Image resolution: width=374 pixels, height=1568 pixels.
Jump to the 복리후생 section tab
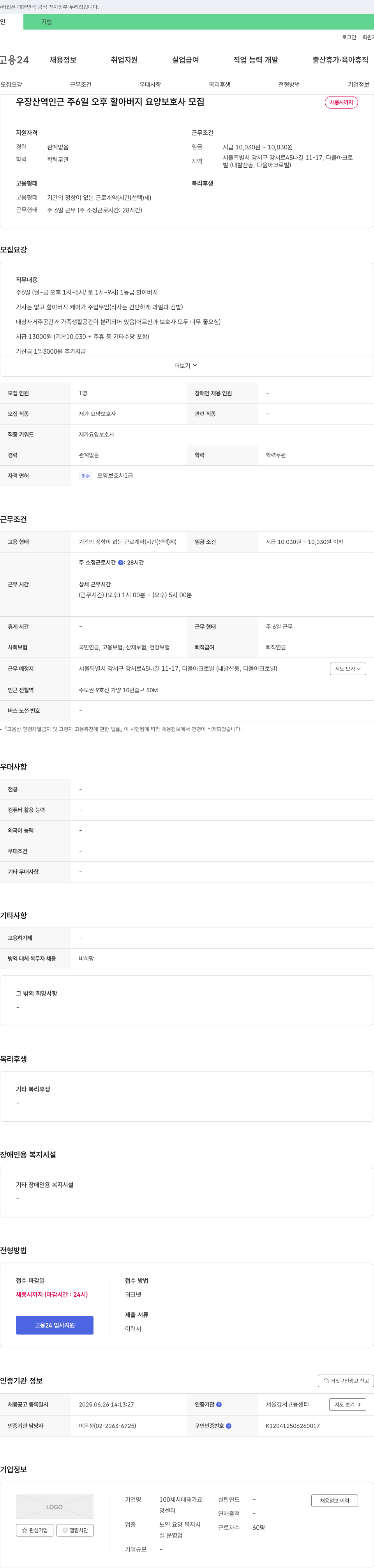pyautogui.click(x=219, y=84)
